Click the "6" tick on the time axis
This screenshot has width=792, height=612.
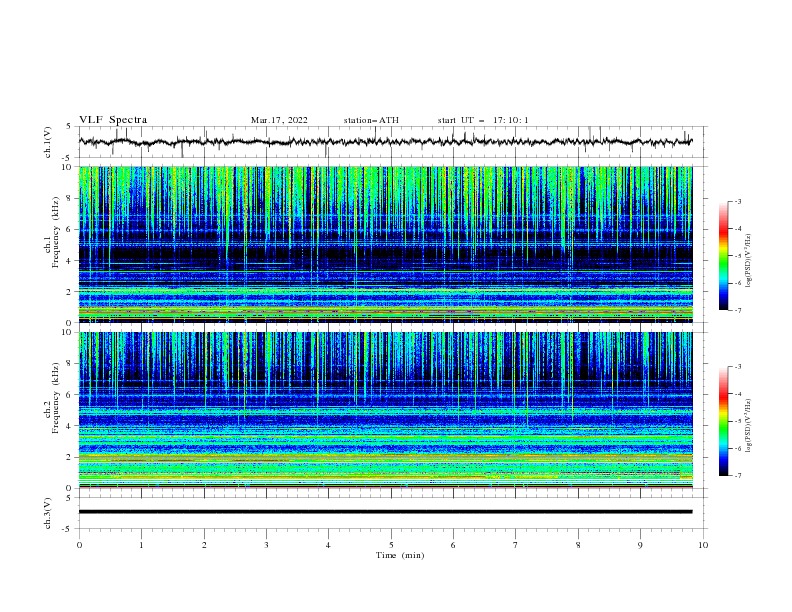pyautogui.click(x=453, y=545)
